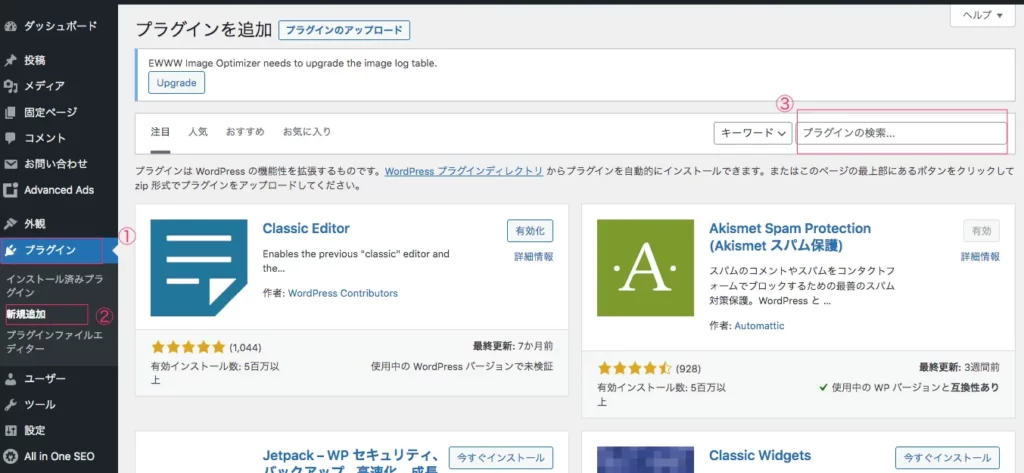
Task: Click the Dashboard gauge icon in sidebar
Action: coord(10,27)
